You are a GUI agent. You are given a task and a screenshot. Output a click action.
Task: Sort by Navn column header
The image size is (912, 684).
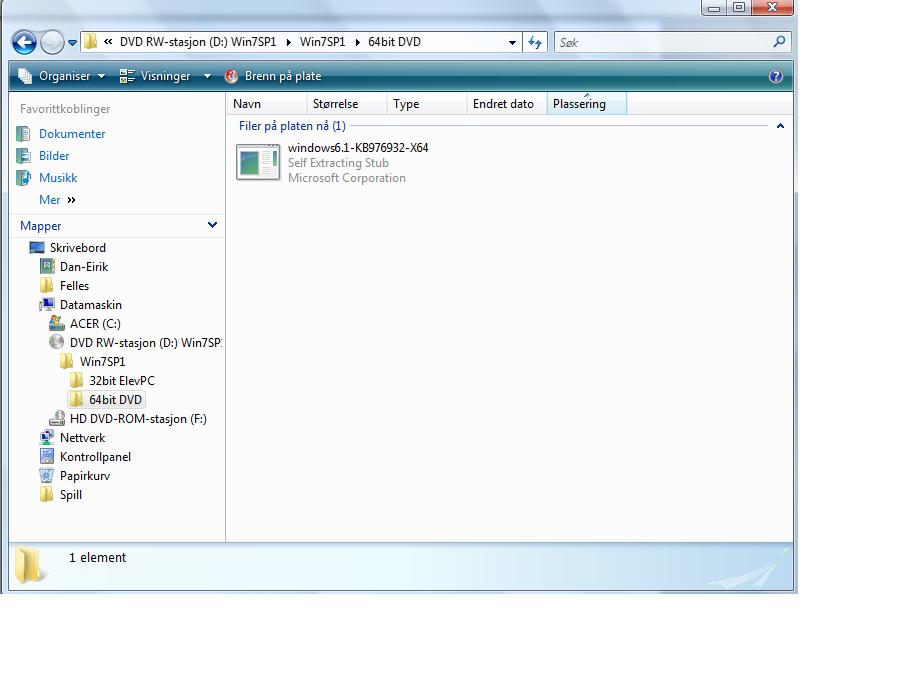click(x=266, y=104)
